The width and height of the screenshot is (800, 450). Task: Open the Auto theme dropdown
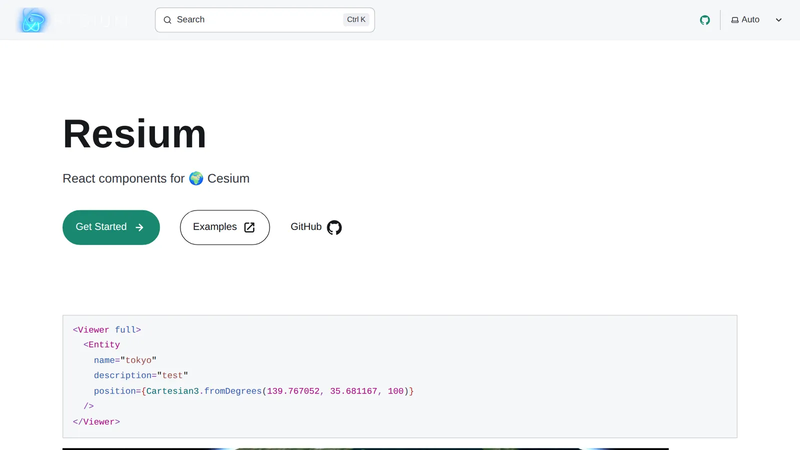757,20
